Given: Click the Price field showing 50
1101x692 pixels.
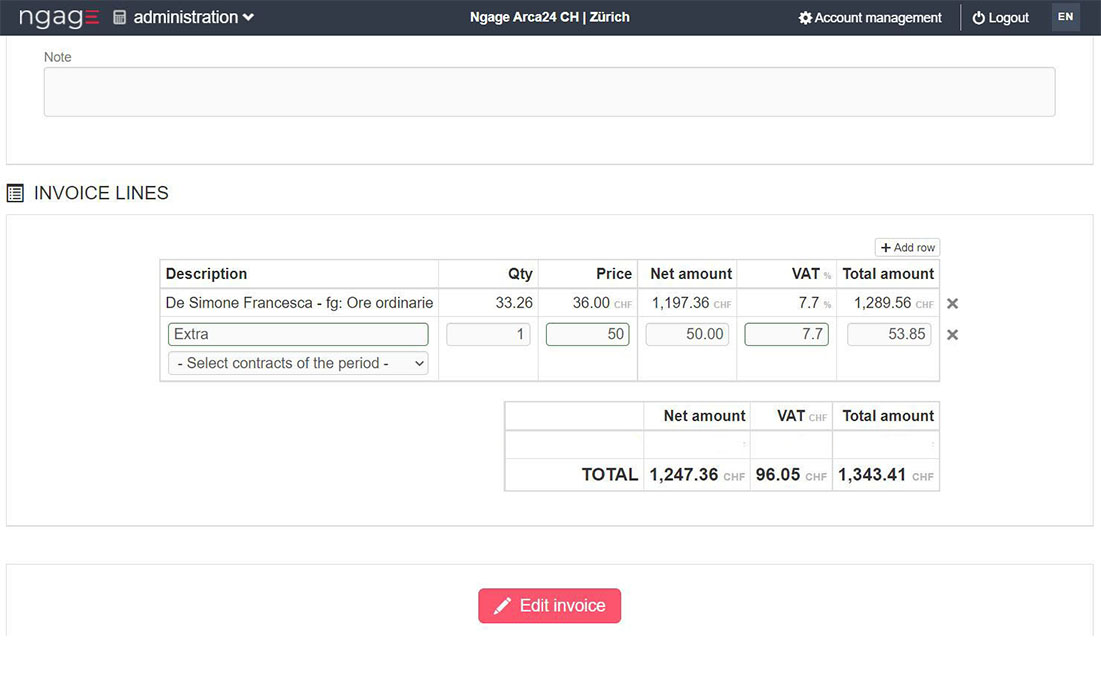Looking at the screenshot, I should (587, 335).
